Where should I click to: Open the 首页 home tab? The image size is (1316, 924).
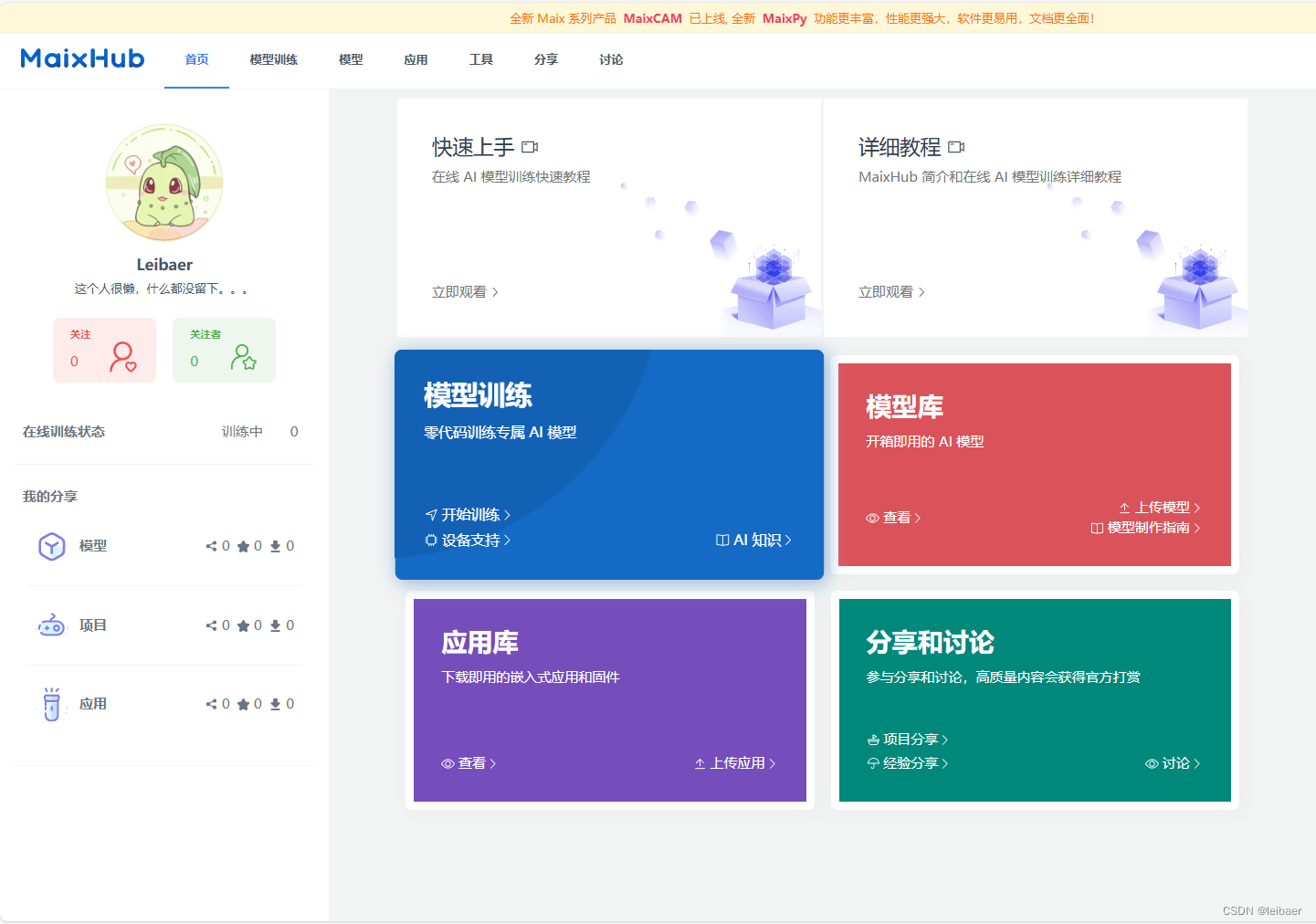[x=196, y=59]
